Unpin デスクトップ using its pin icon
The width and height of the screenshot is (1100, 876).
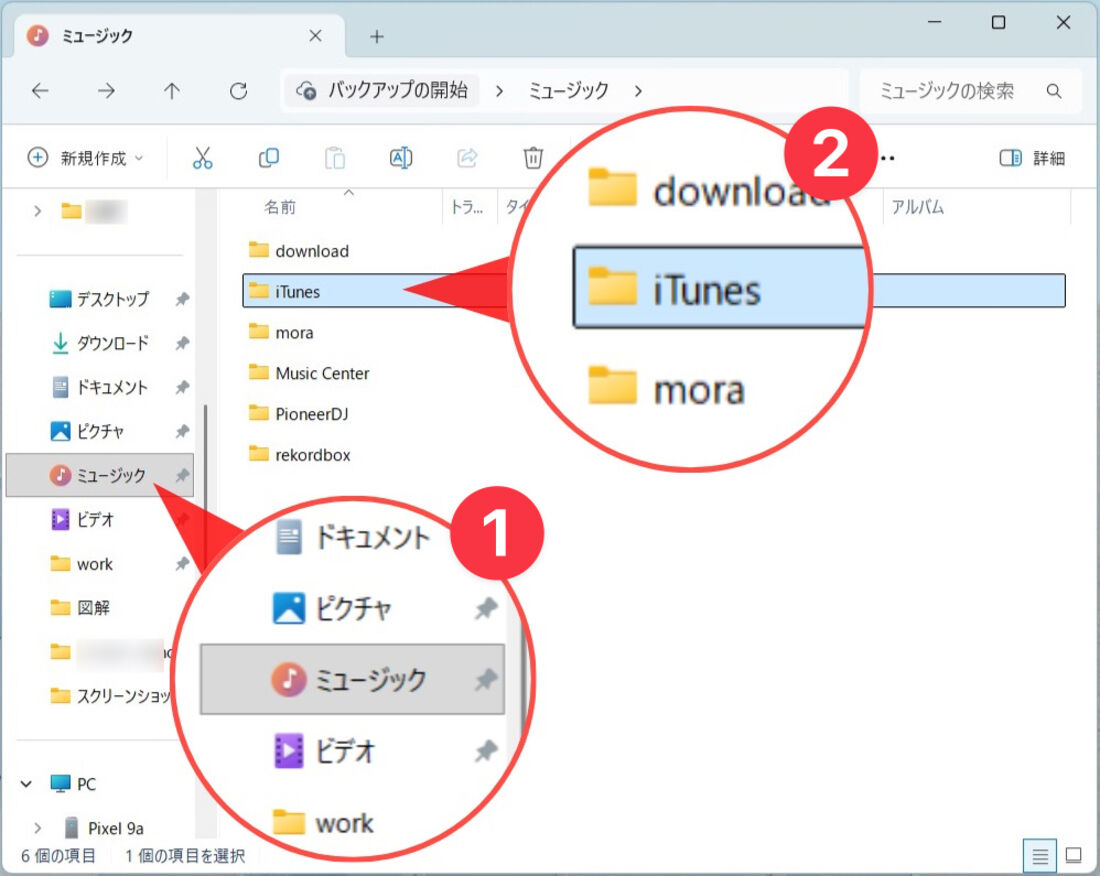pos(182,299)
